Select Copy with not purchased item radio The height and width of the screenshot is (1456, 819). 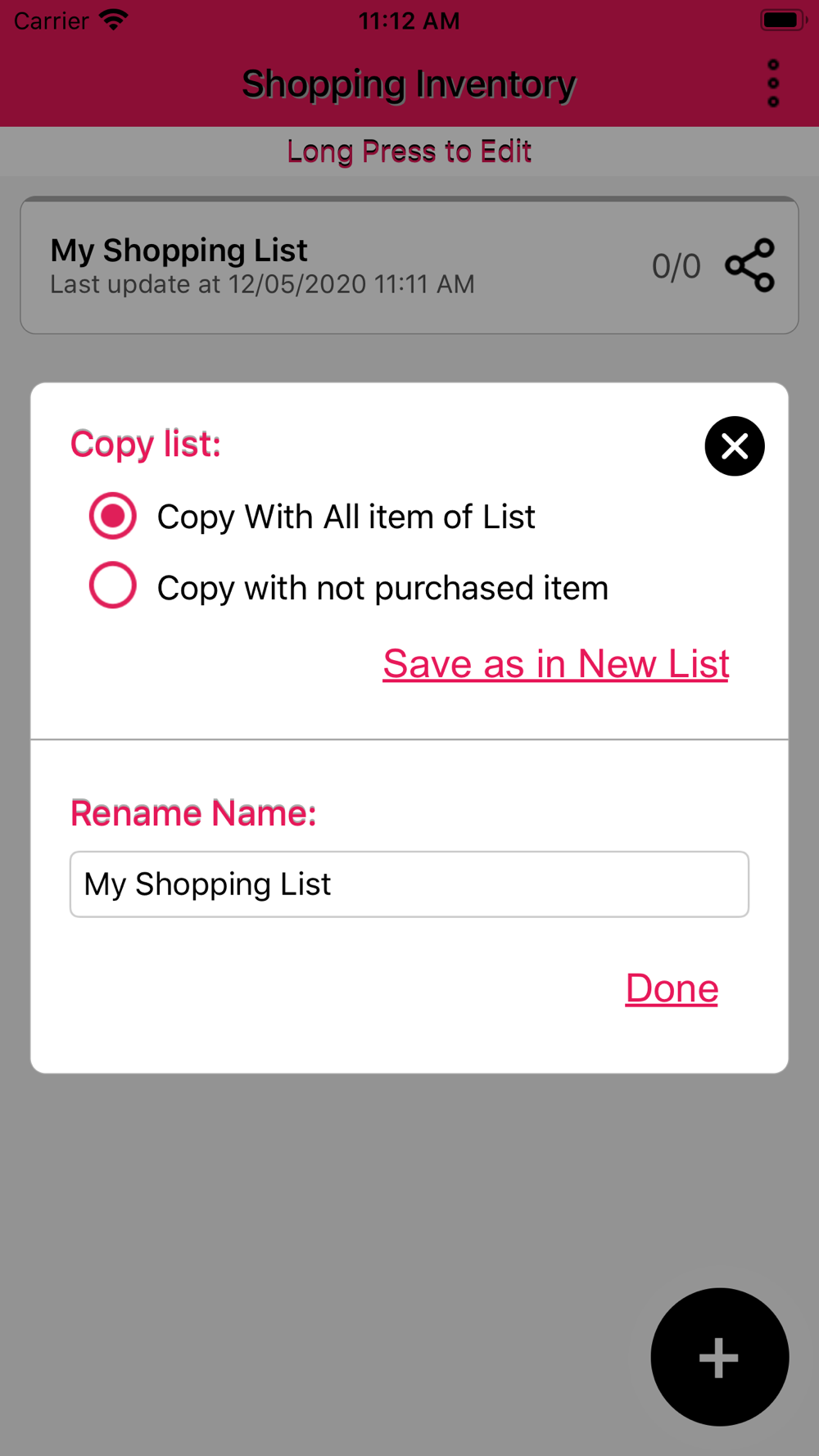[x=113, y=586]
